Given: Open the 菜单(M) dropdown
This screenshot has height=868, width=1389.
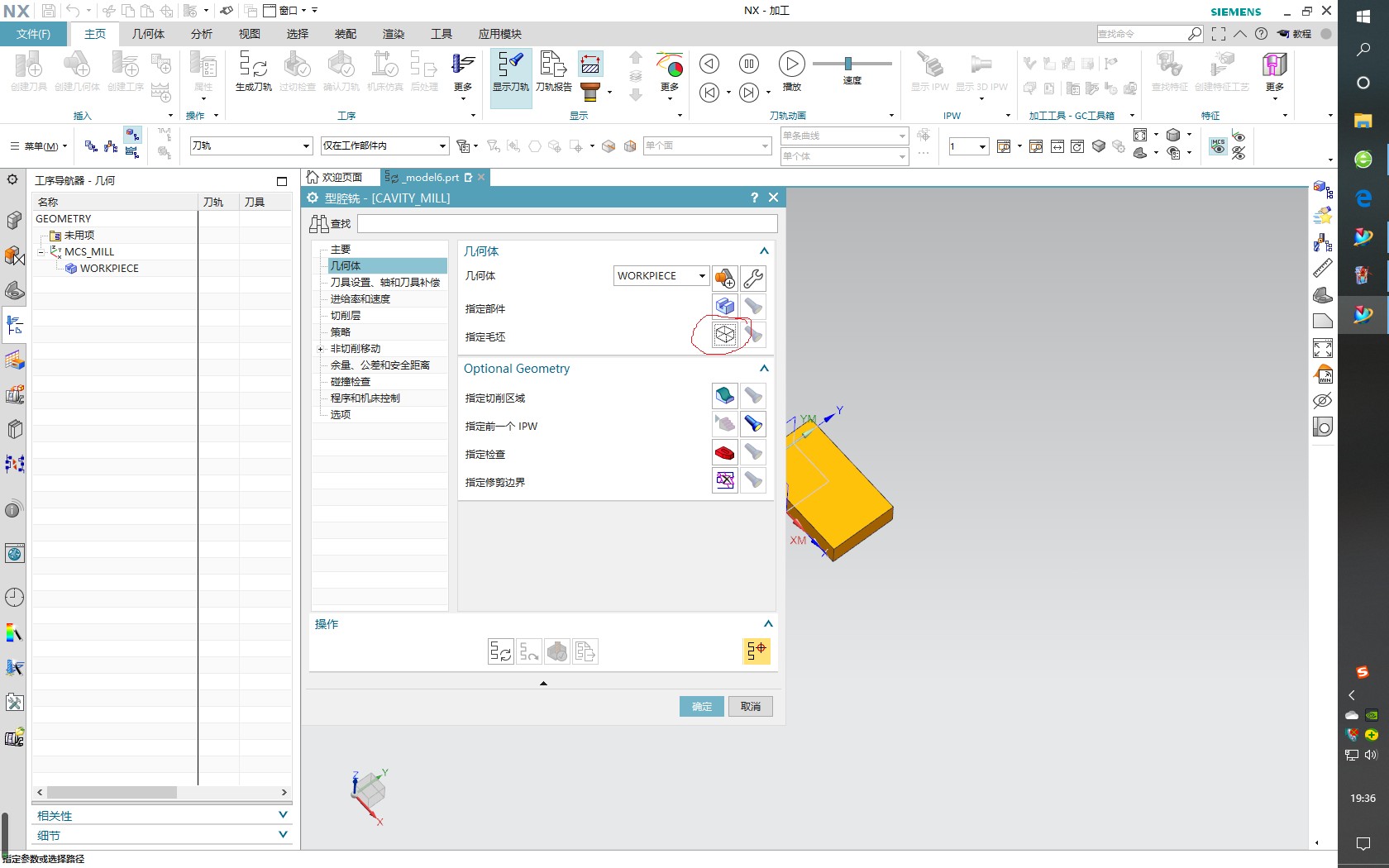Looking at the screenshot, I should (38, 146).
